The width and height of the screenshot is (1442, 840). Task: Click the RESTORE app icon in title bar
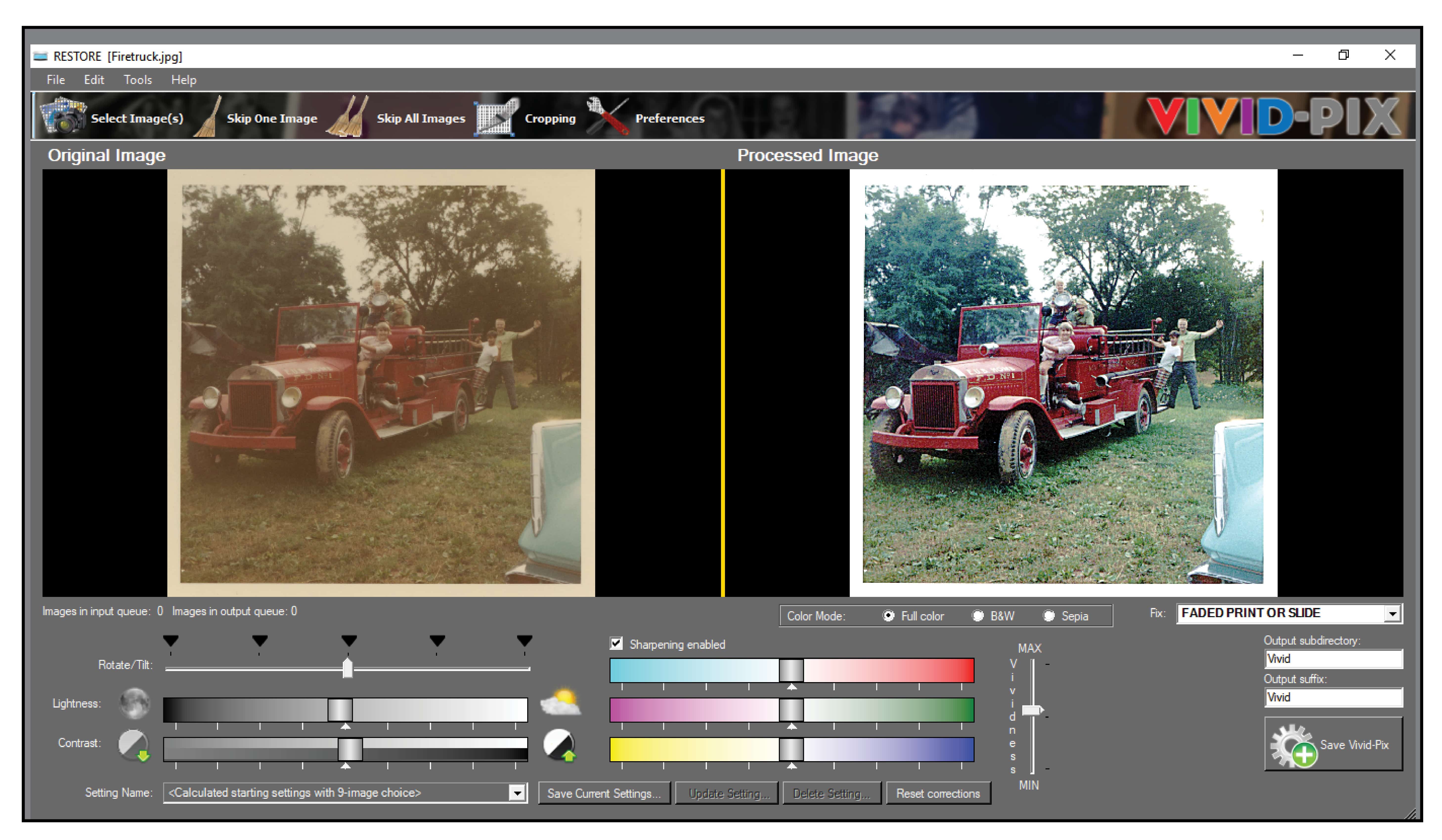click(40, 56)
